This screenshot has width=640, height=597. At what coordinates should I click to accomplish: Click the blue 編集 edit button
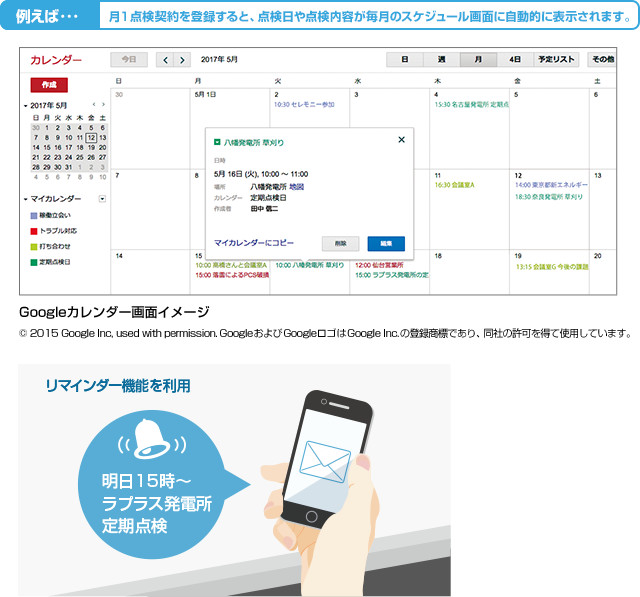coord(386,244)
